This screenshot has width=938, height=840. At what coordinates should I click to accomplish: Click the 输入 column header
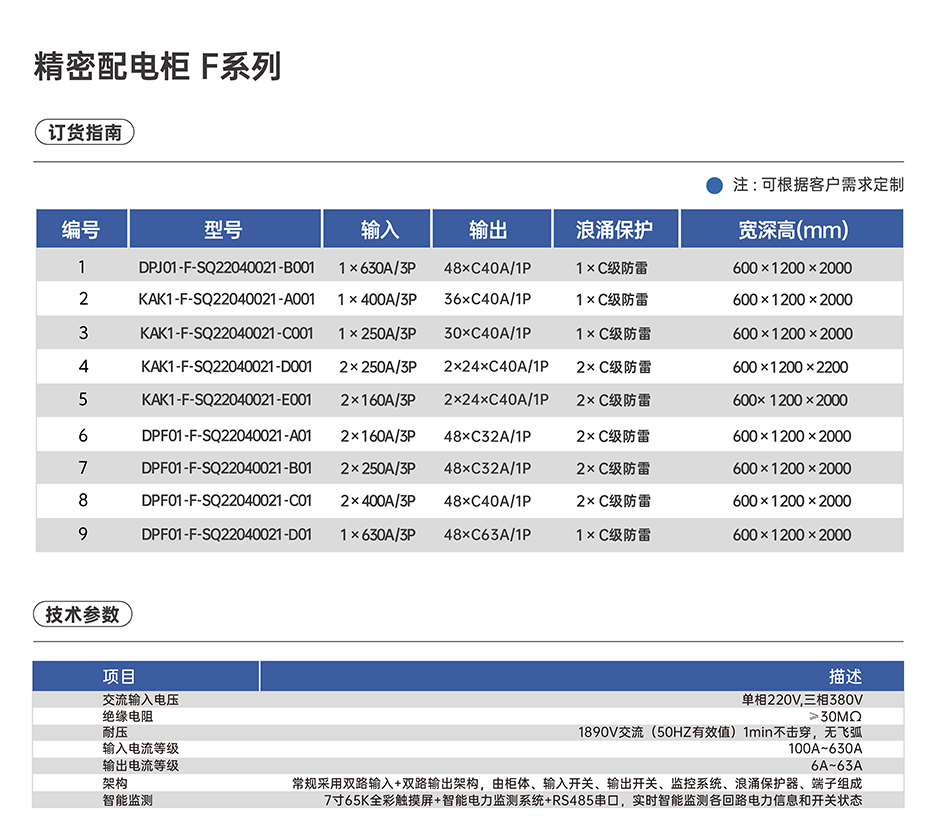click(x=377, y=229)
